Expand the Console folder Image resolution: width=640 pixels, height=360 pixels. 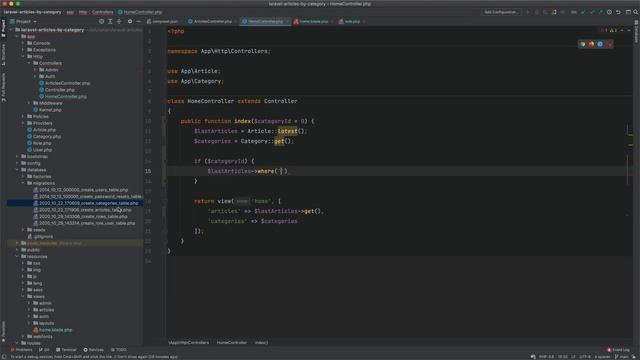tap(23, 43)
